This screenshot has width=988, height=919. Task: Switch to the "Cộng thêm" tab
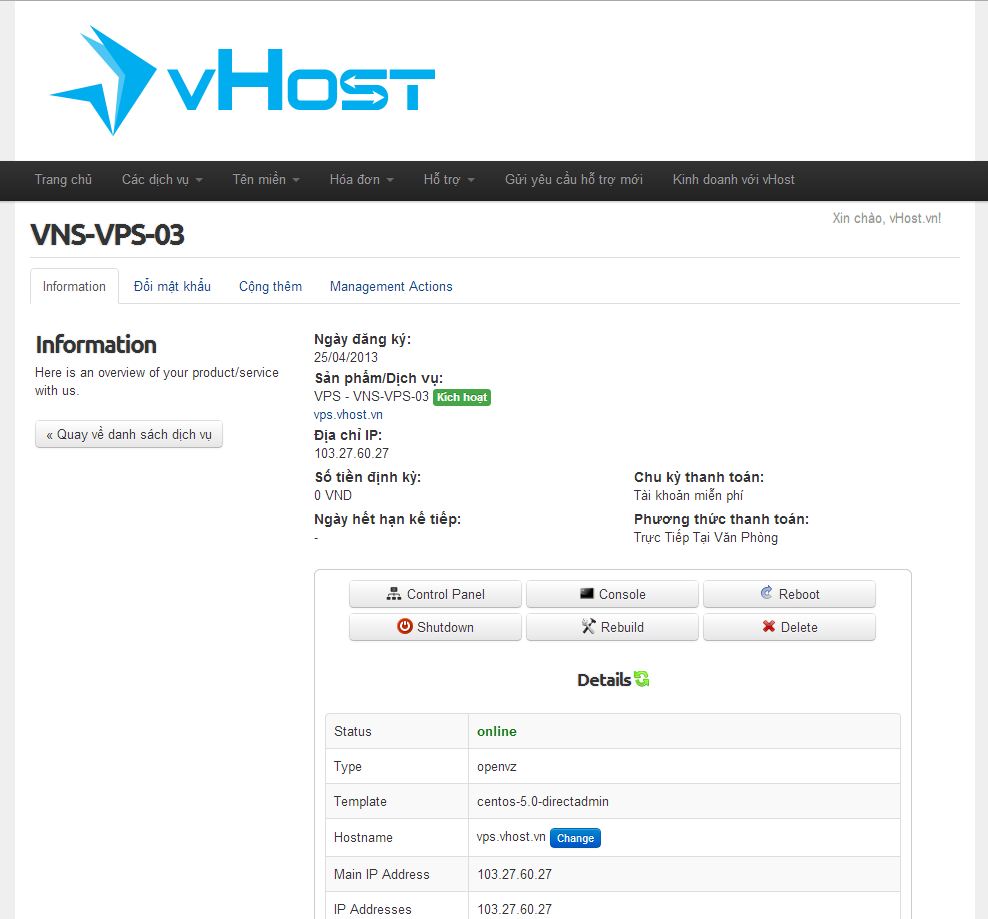pyautogui.click(x=270, y=286)
